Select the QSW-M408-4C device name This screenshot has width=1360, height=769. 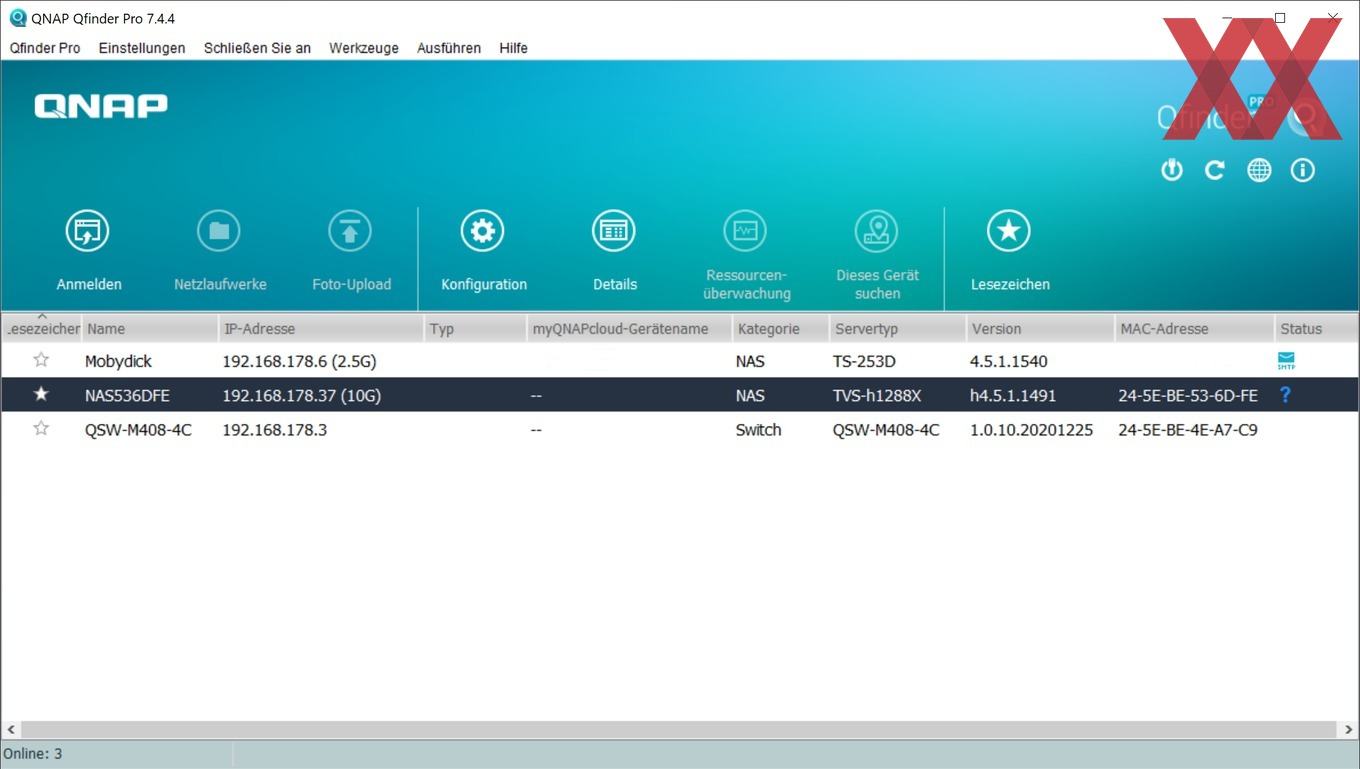138,430
